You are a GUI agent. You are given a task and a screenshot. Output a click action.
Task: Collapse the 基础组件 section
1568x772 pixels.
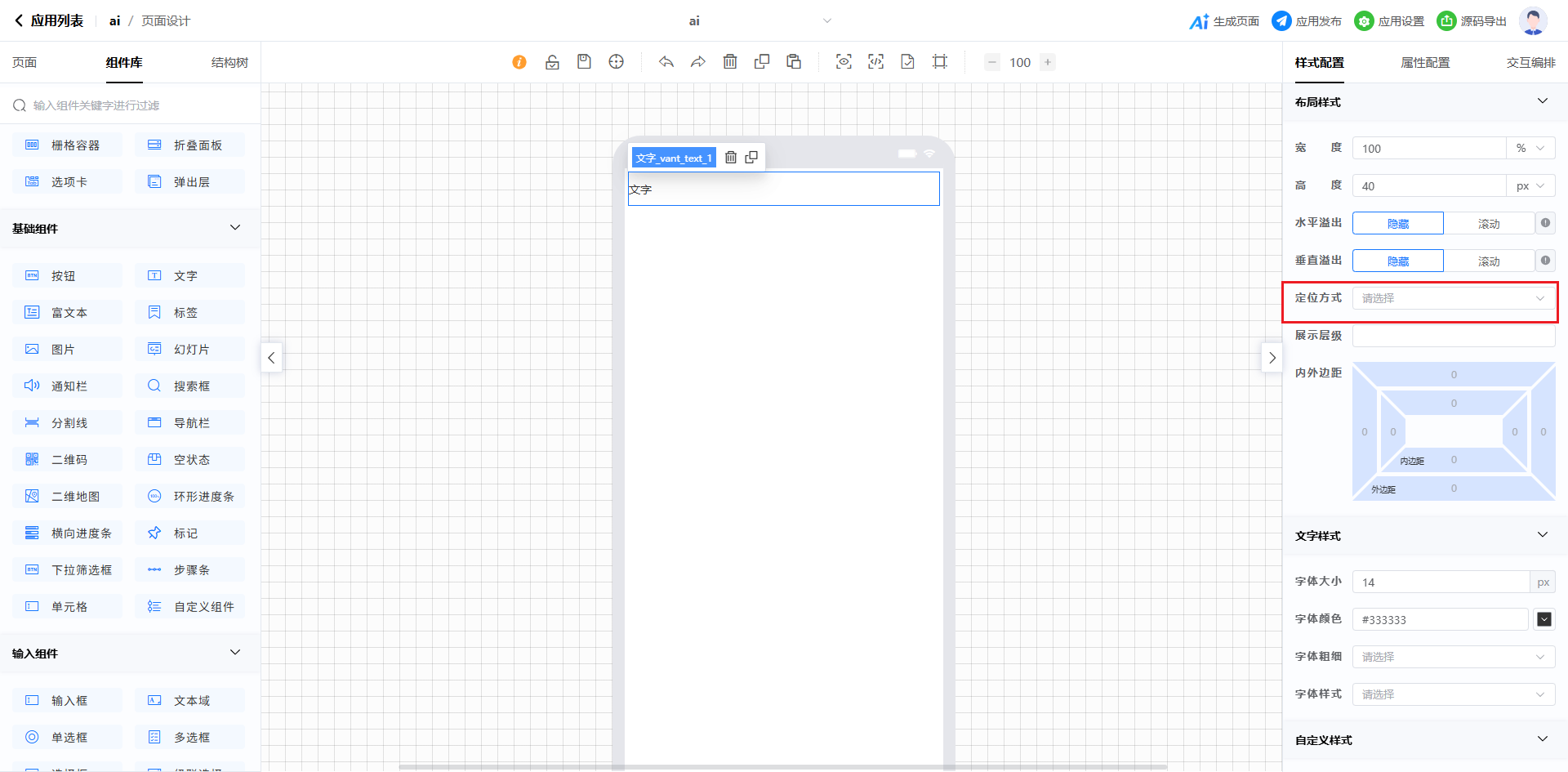click(x=235, y=228)
